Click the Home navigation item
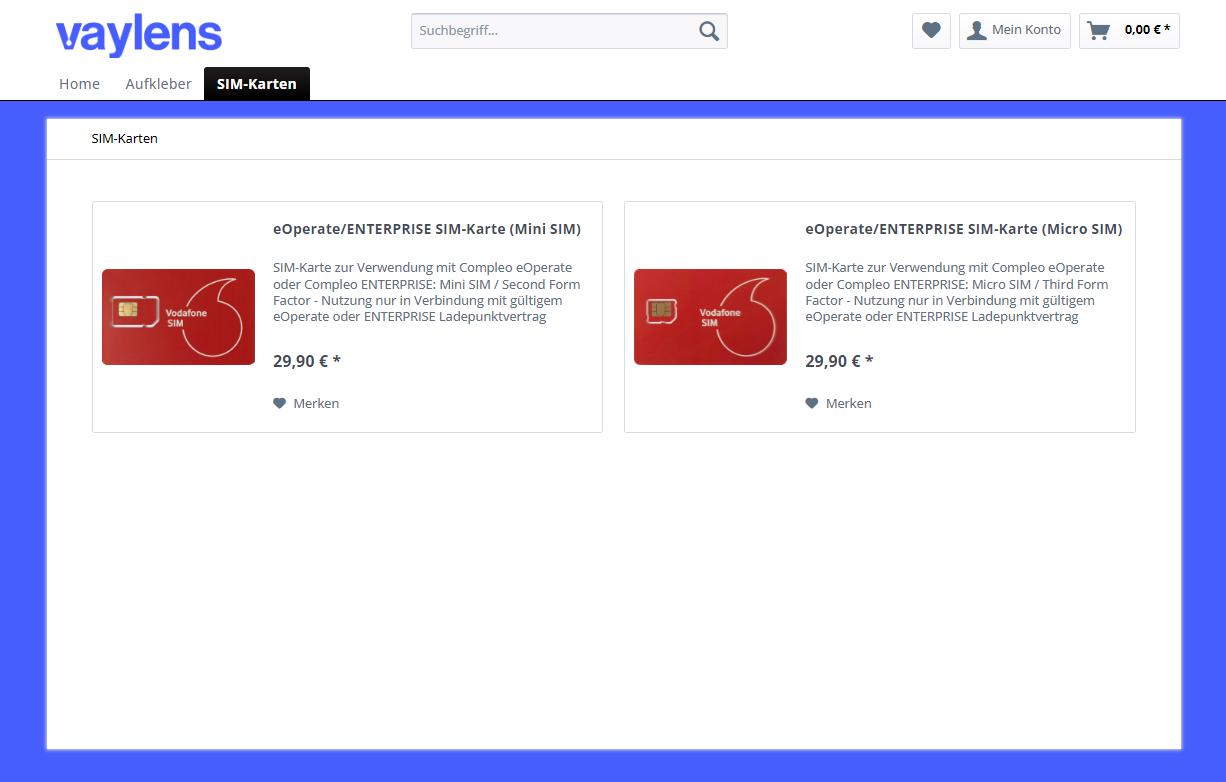The image size is (1226, 782). coord(79,83)
